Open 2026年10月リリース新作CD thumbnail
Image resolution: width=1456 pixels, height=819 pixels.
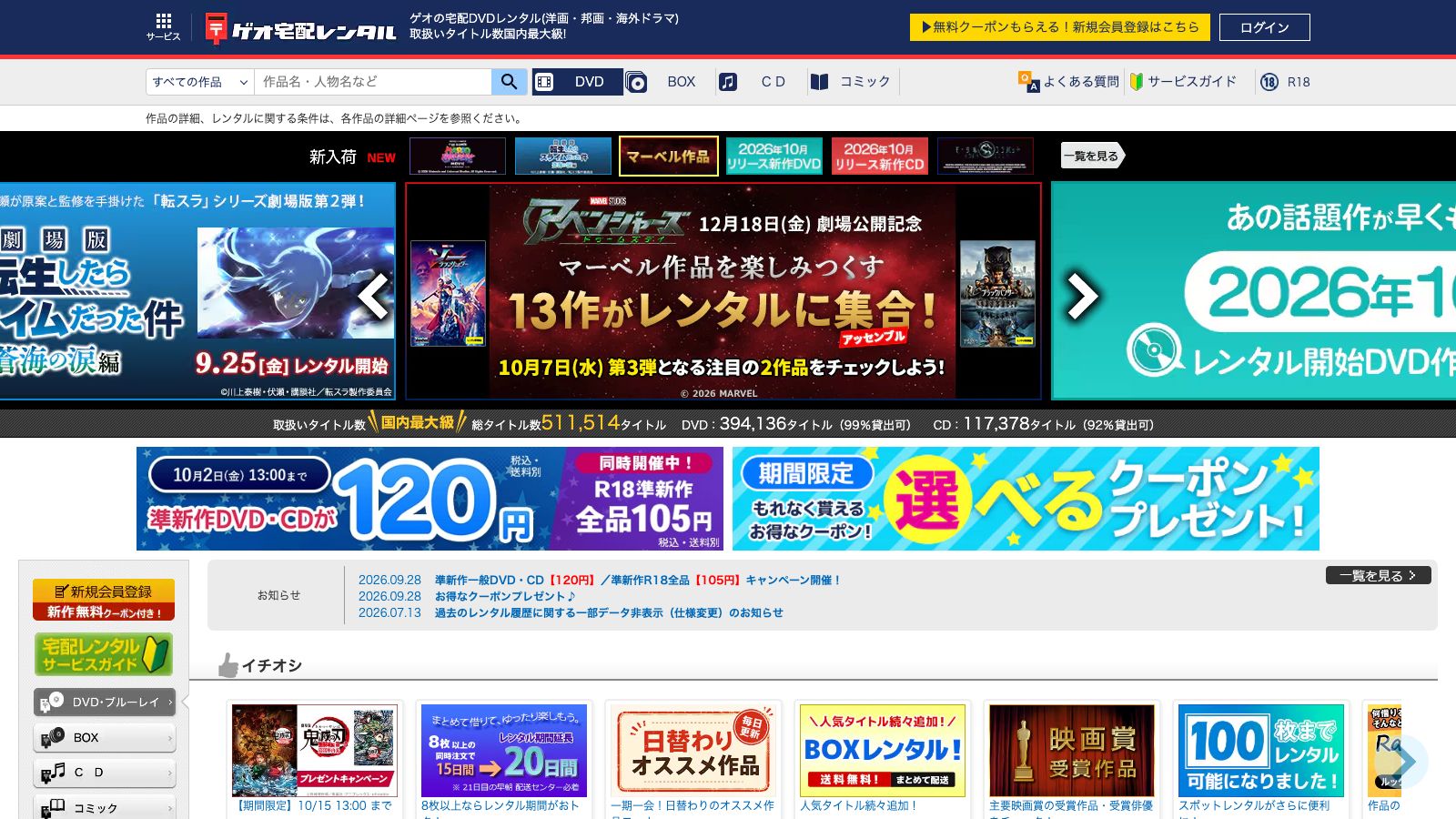click(880, 156)
